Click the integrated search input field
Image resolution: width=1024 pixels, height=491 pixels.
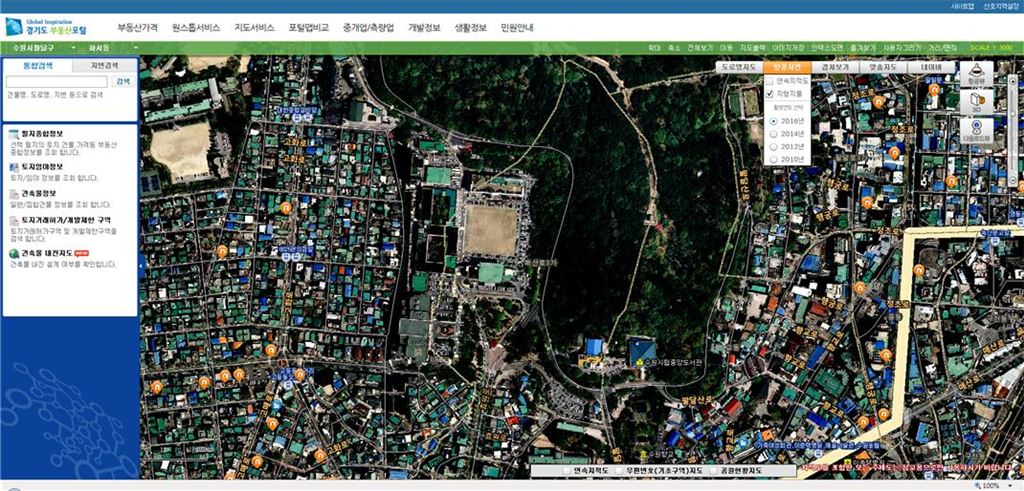(x=56, y=81)
